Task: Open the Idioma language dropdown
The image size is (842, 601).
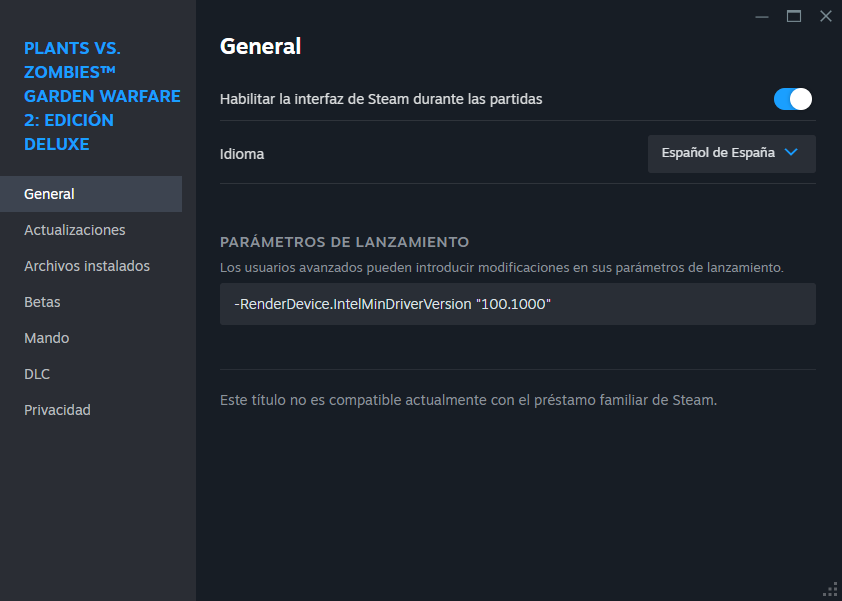Action: (731, 154)
